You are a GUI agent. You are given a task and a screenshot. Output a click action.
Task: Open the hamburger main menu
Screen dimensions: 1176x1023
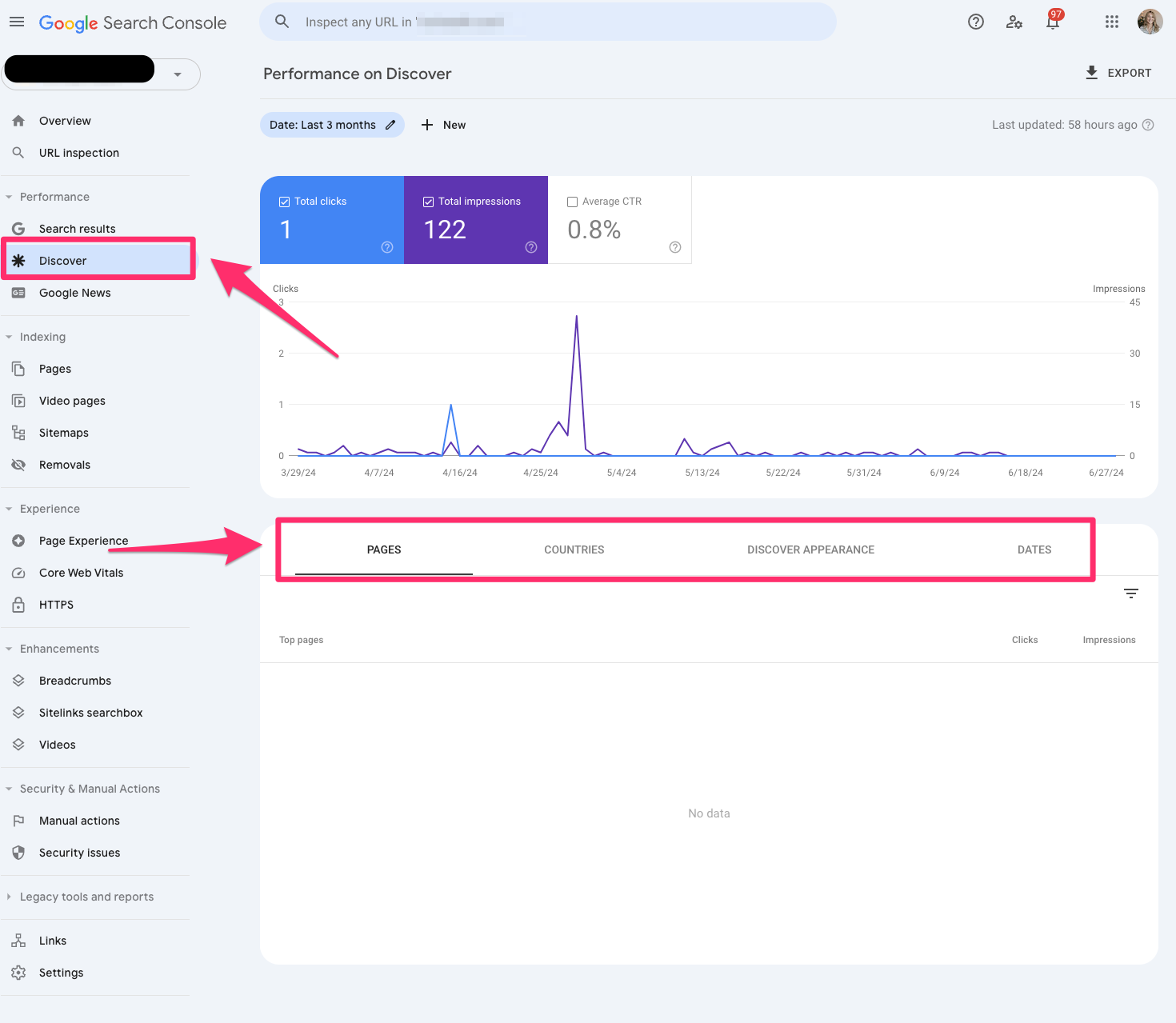[17, 22]
